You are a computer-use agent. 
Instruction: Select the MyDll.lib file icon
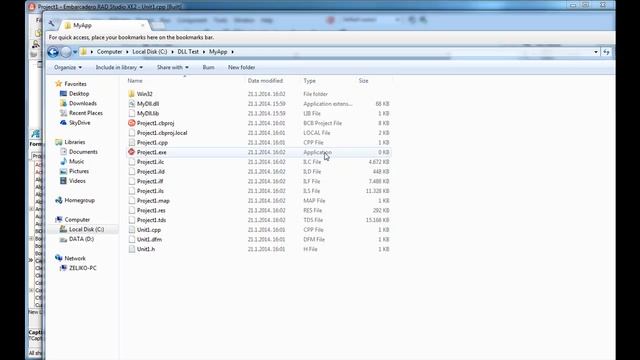(131, 113)
